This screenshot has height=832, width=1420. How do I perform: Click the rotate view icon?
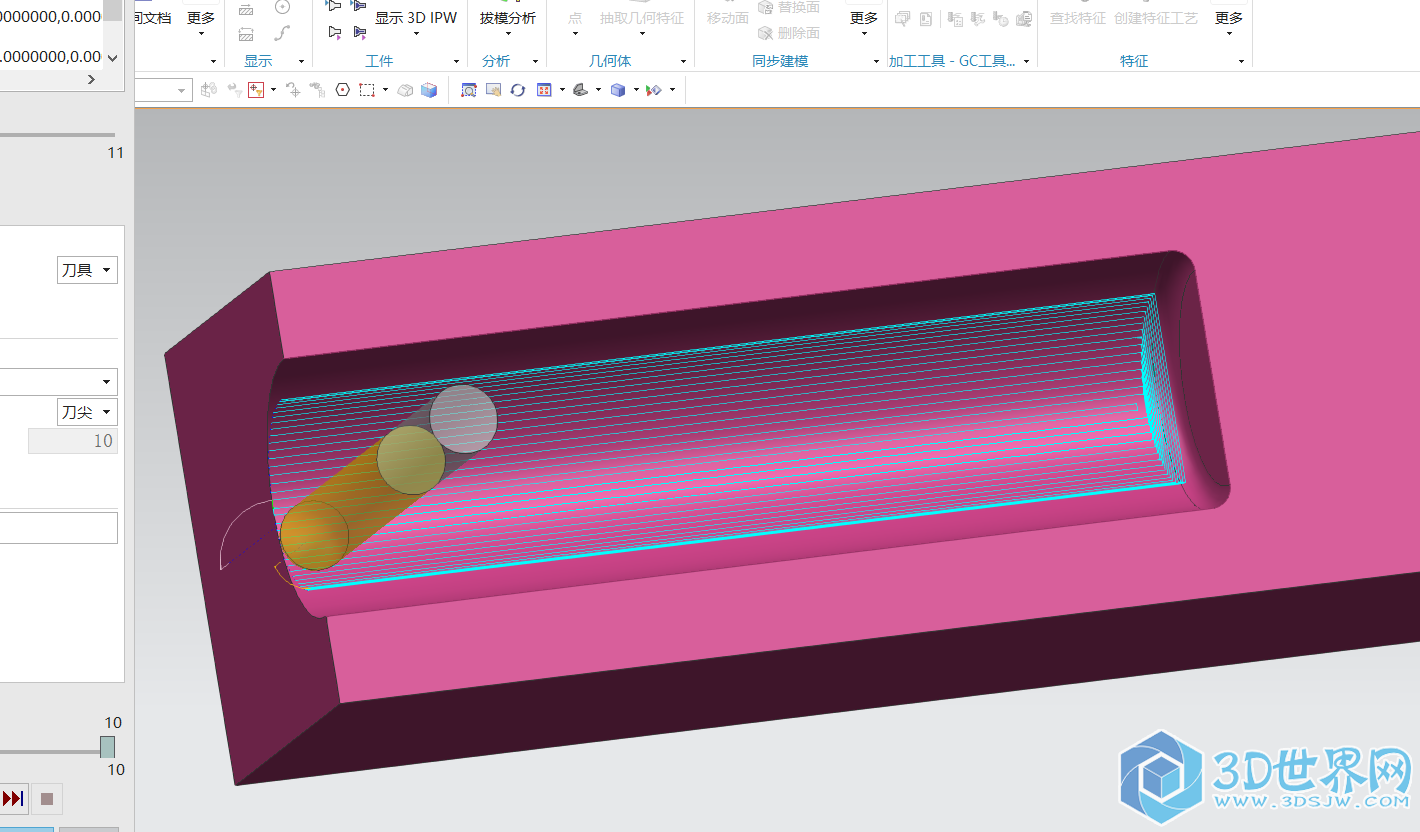pos(517,90)
